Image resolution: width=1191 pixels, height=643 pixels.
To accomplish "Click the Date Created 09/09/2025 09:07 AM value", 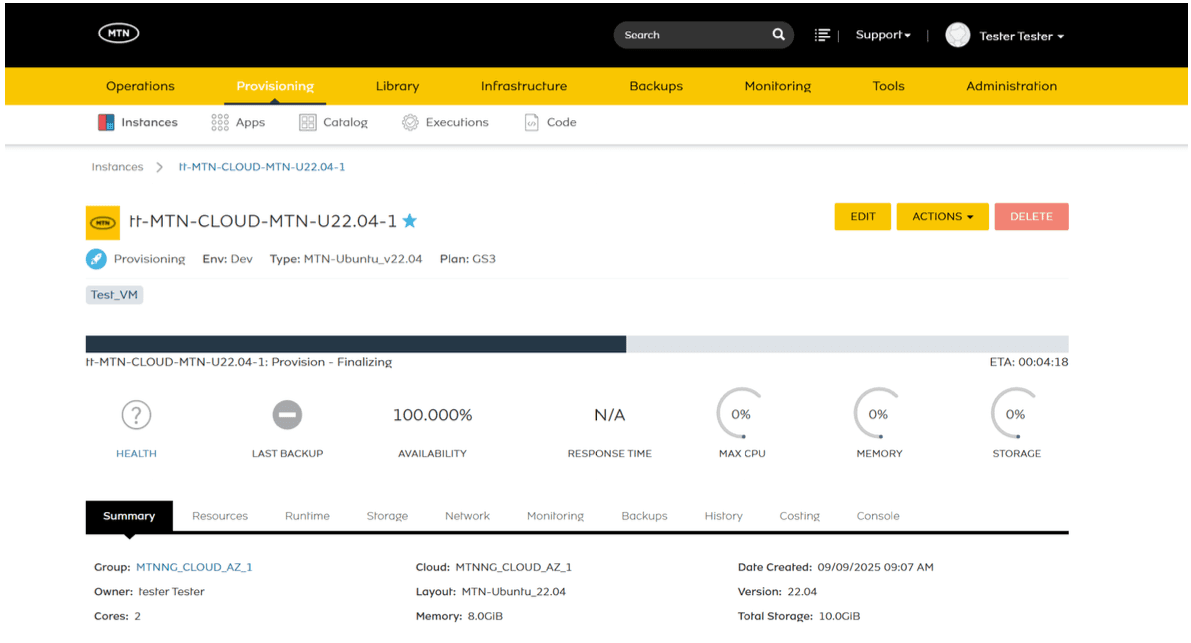I will (876, 567).
